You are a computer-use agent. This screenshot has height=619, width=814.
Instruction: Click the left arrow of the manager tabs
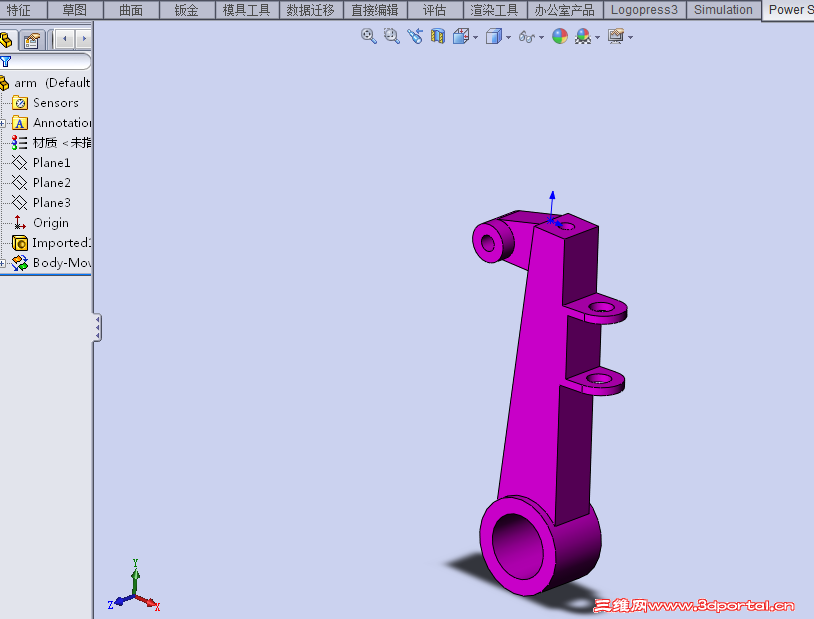click(65, 38)
